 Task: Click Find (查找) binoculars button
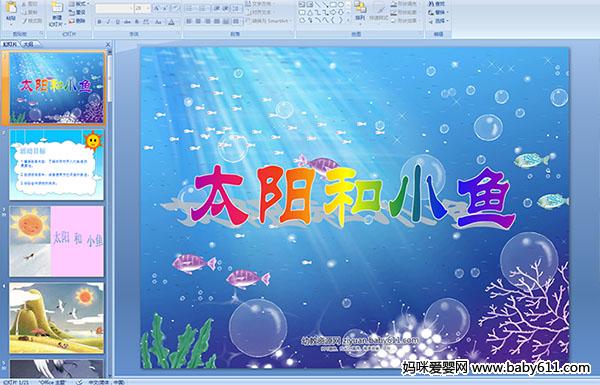click(x=436, y=4)
